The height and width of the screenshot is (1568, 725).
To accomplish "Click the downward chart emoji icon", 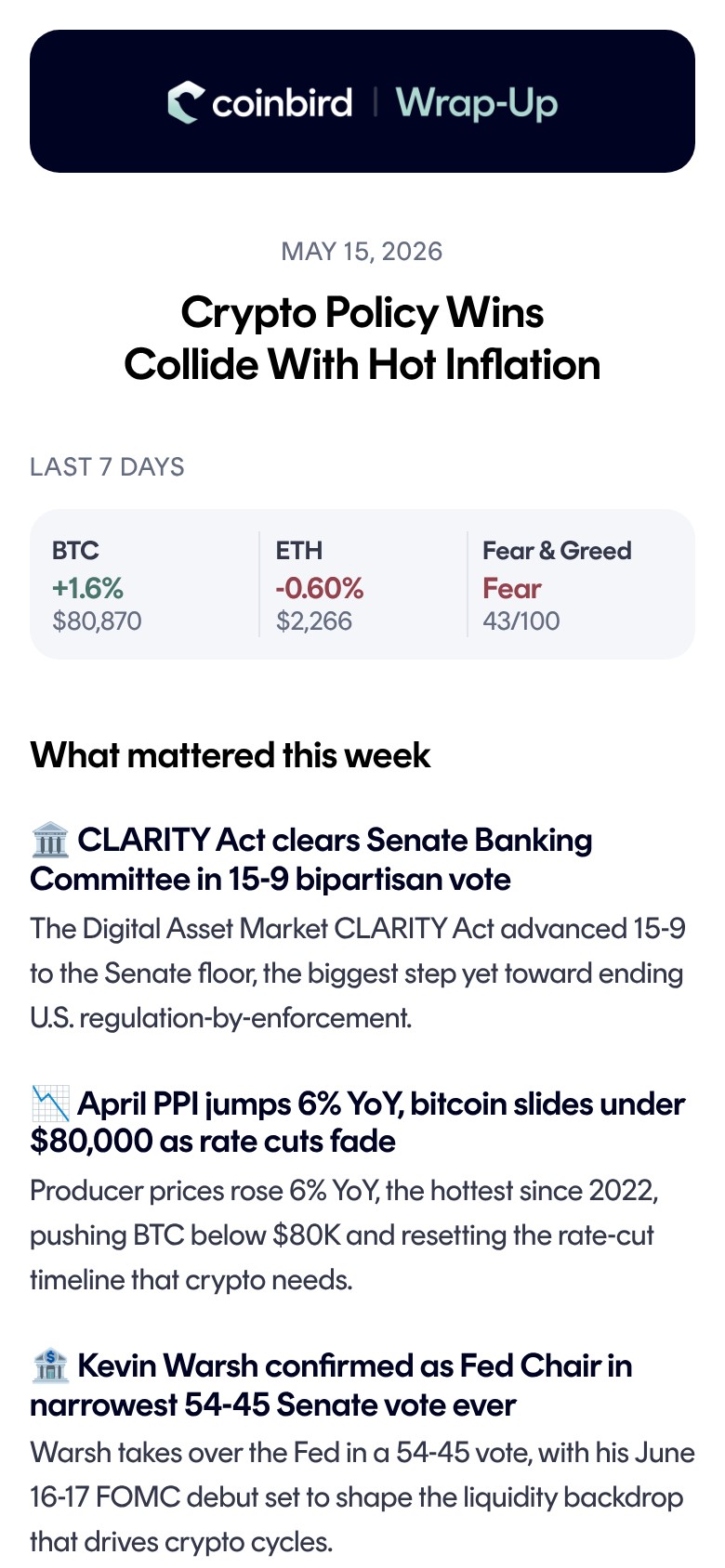I will pyautogui.click(x=50, y=1104).
